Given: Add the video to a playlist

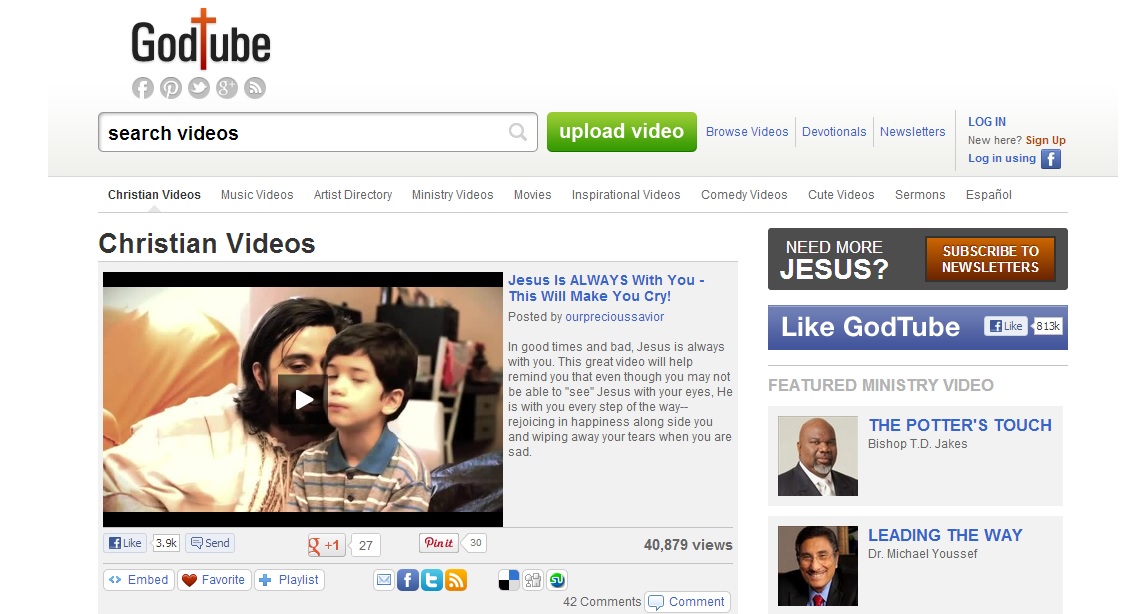Looking at the screenshot, I should [x=290, y=579].
